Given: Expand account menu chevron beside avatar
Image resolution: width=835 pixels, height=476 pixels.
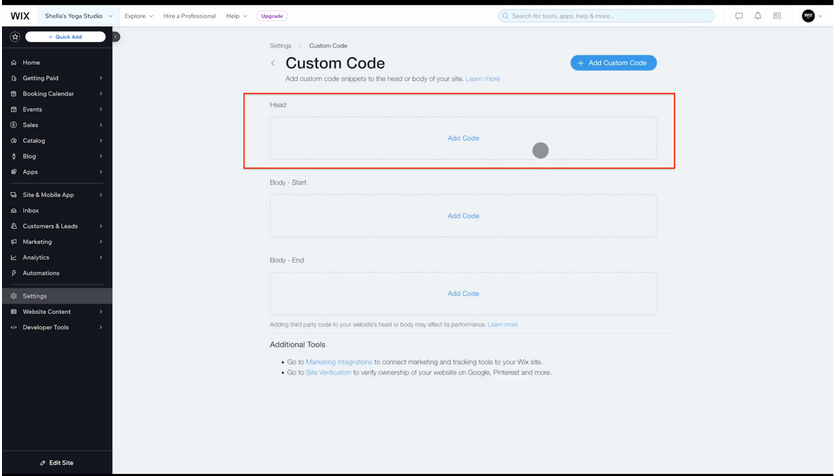Looking at the screenshot, I should pos(821,16).
